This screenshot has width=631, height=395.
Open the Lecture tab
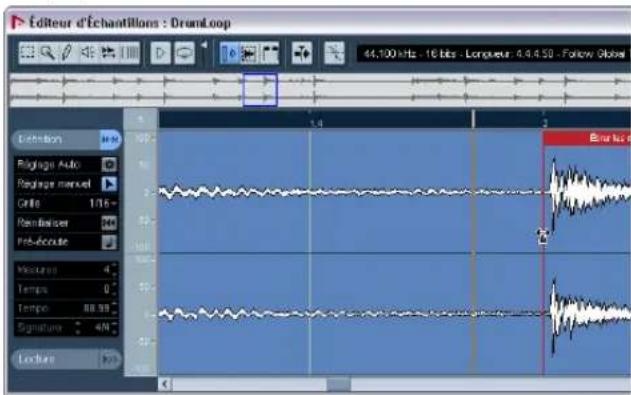pyautogui.click(x=67, y=359)
